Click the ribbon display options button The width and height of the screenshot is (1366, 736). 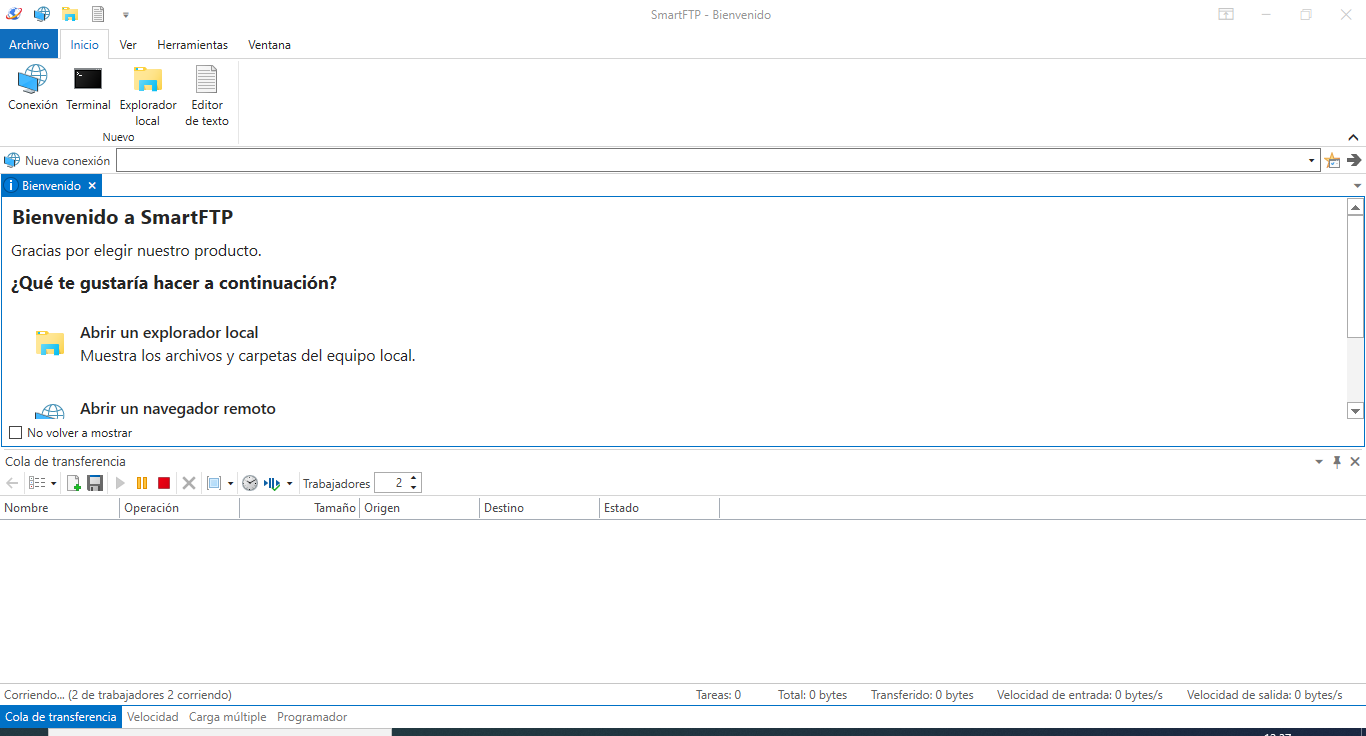pyautogui.click(x=1226, y=15)
